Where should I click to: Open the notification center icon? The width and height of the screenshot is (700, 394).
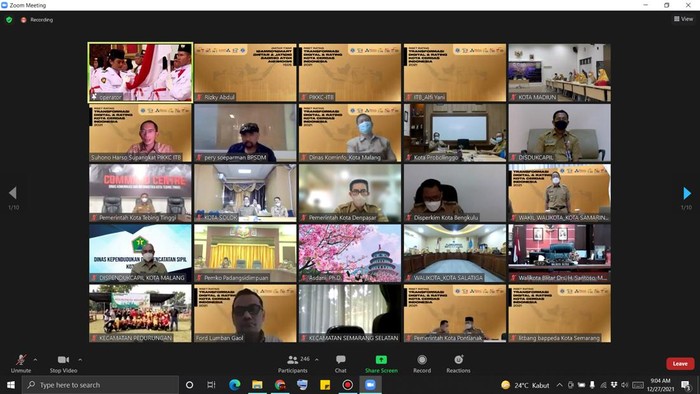click(x=685, y=385)
